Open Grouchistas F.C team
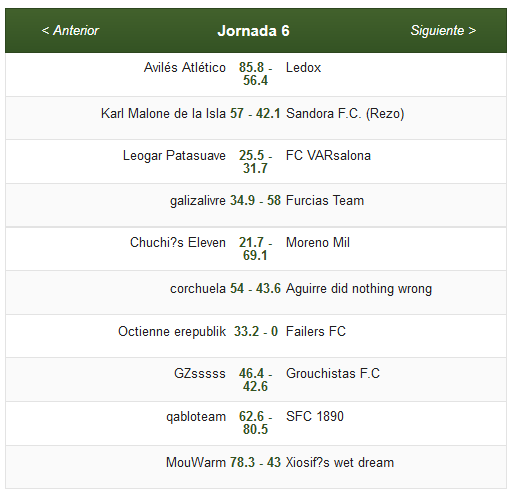This screenshot has height=495, width=511. coord(333,373)
